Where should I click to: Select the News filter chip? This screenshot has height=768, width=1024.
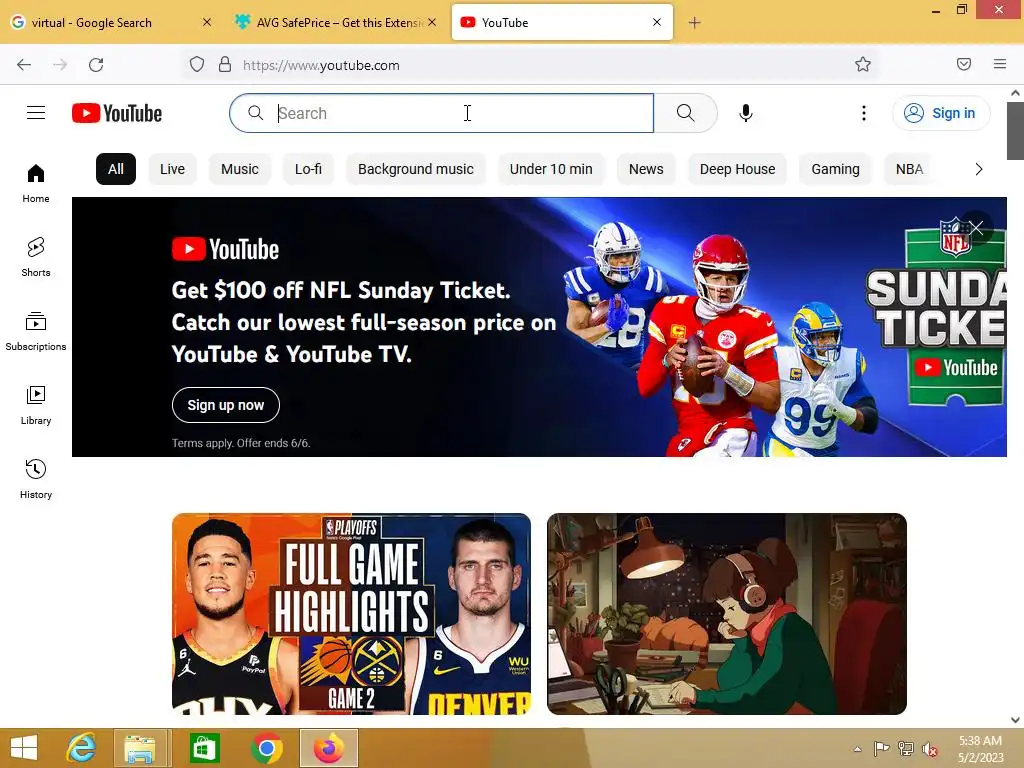point(646,169)
